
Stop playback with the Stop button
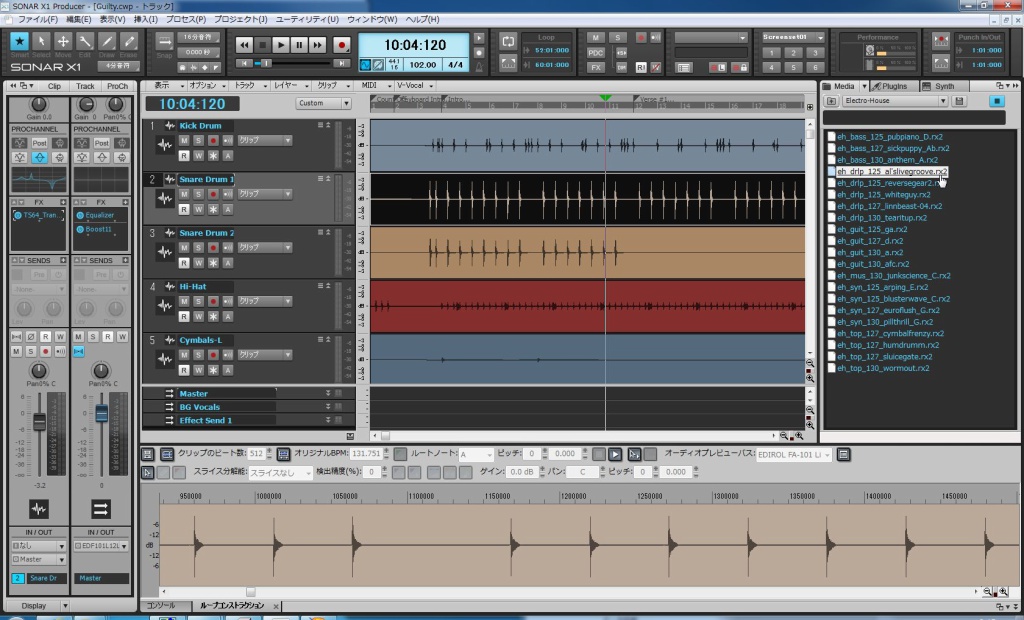263,44
